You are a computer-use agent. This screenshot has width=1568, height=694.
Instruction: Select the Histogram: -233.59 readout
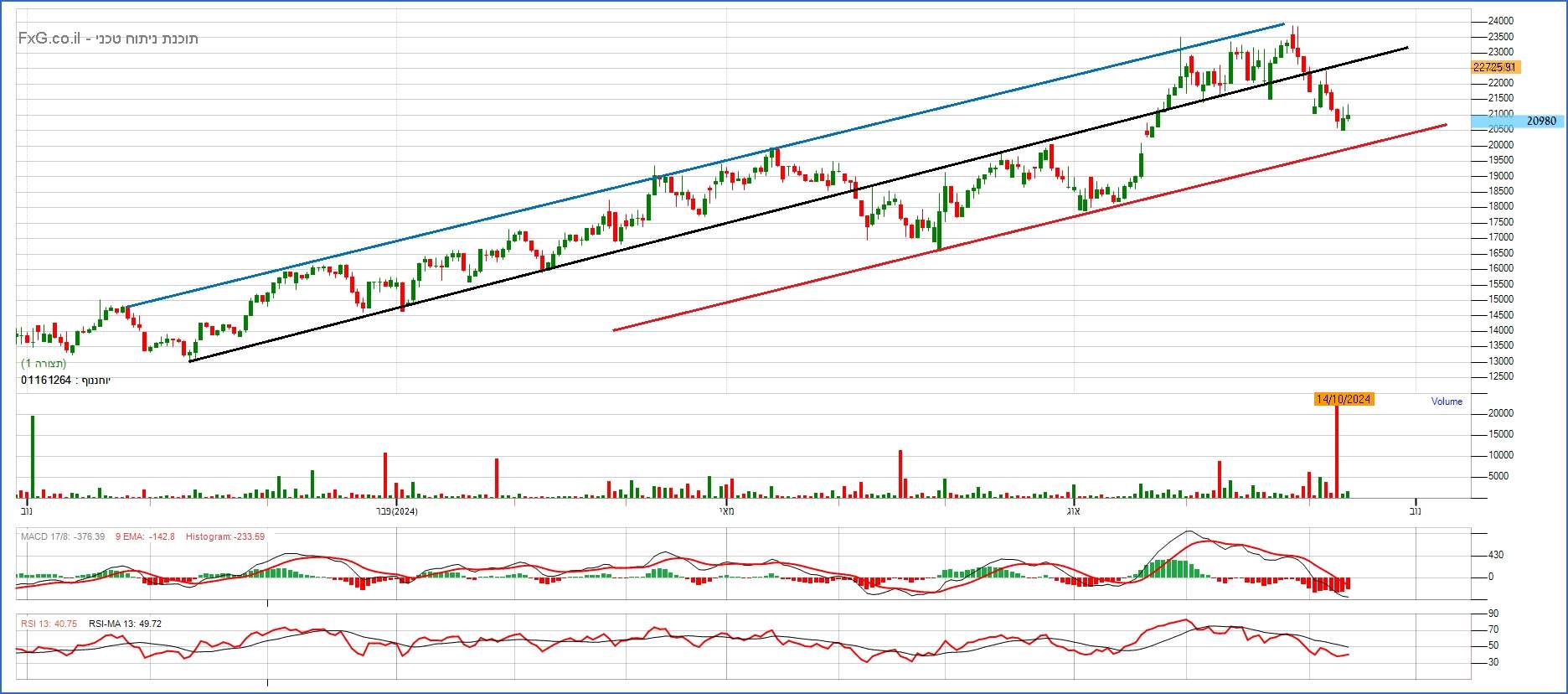click(x=224, y=536)
